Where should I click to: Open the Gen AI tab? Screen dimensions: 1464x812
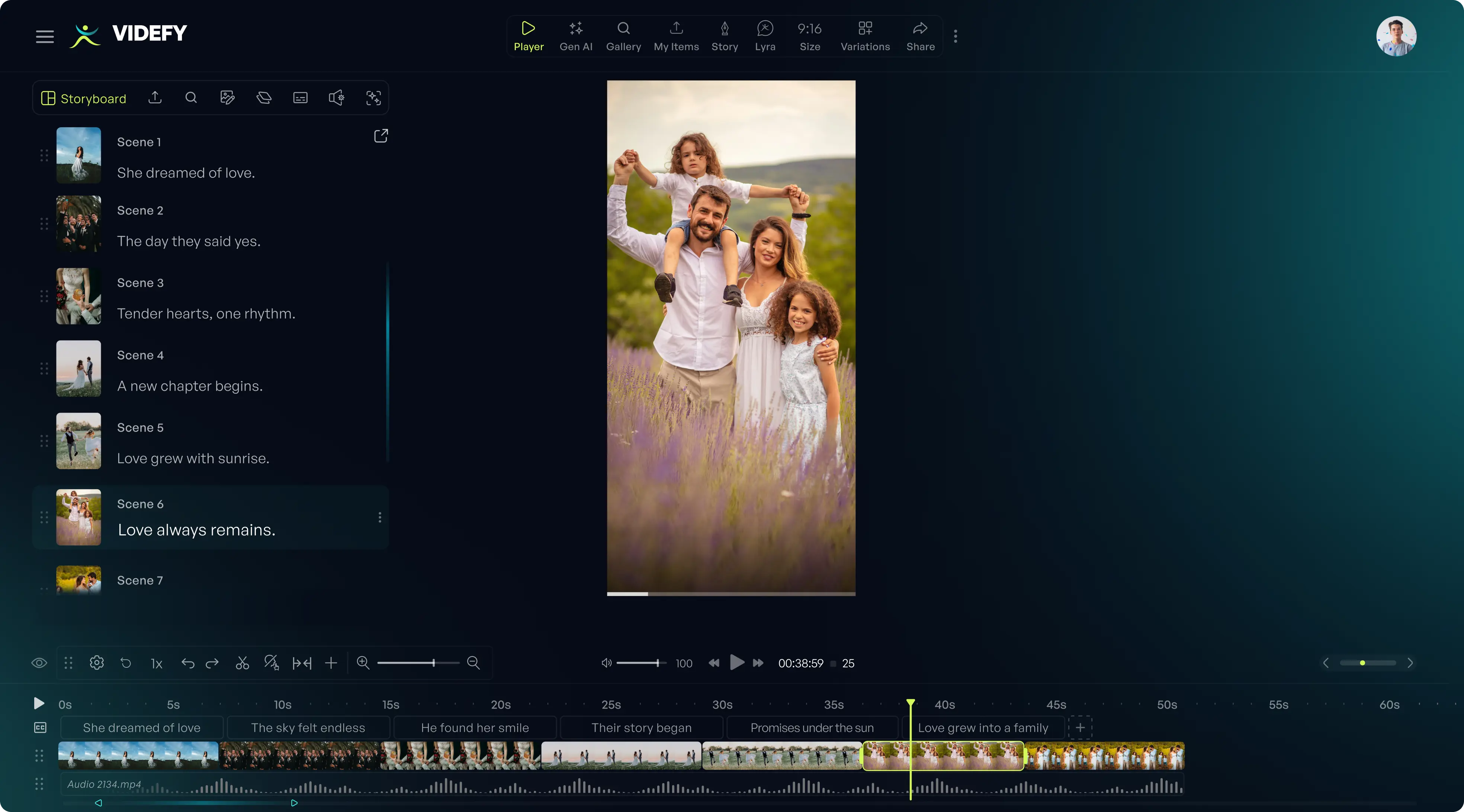coord(576,36)
